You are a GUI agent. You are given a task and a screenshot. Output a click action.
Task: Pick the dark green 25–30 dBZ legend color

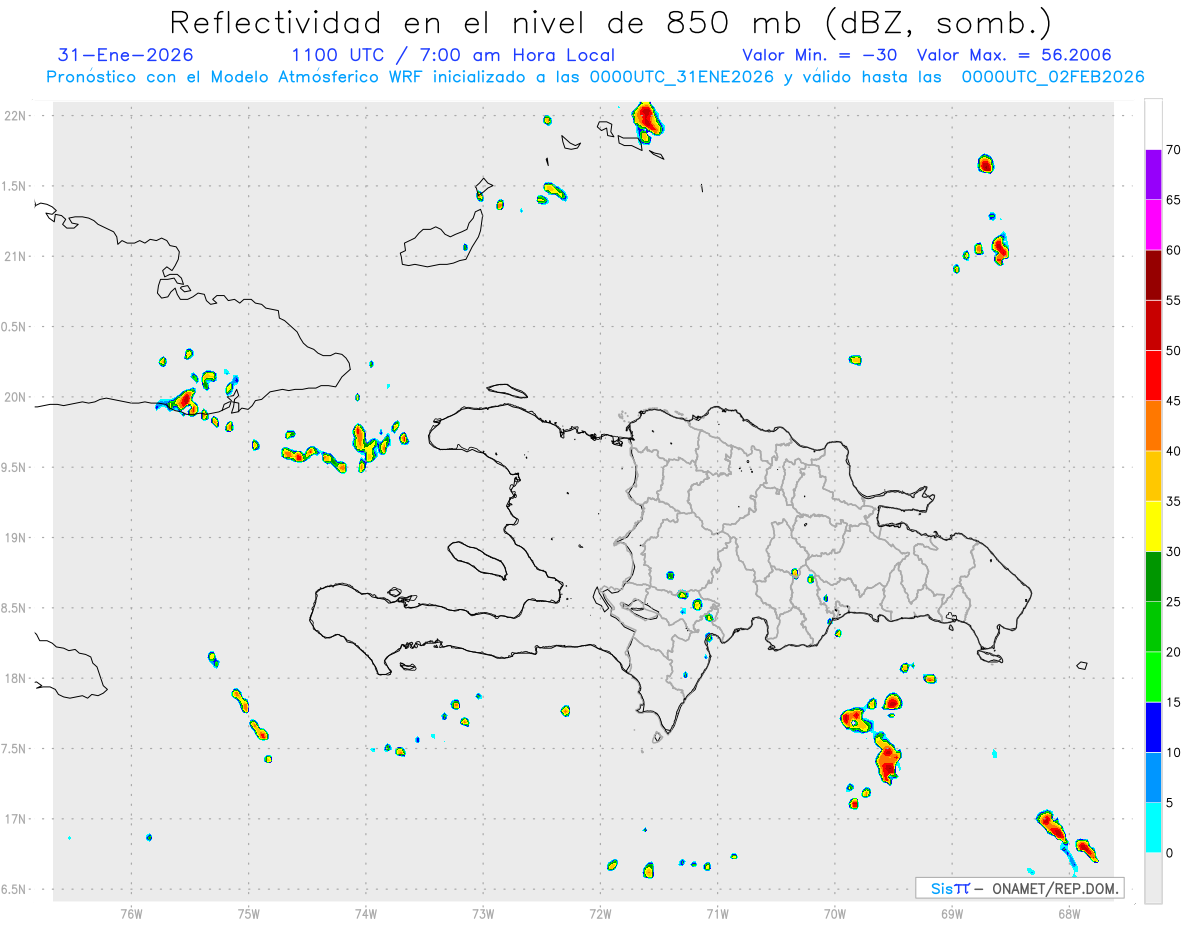[x=1153, y=577]
